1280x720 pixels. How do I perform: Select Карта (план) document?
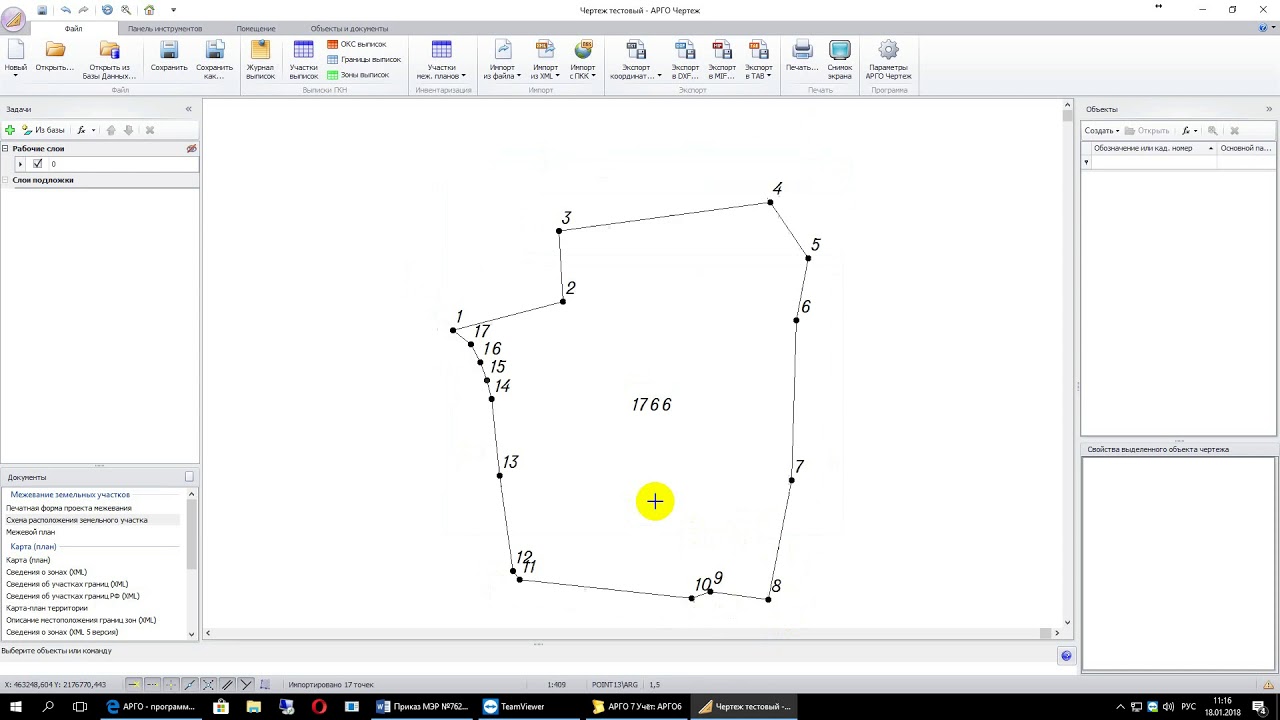tap(28, 560)
